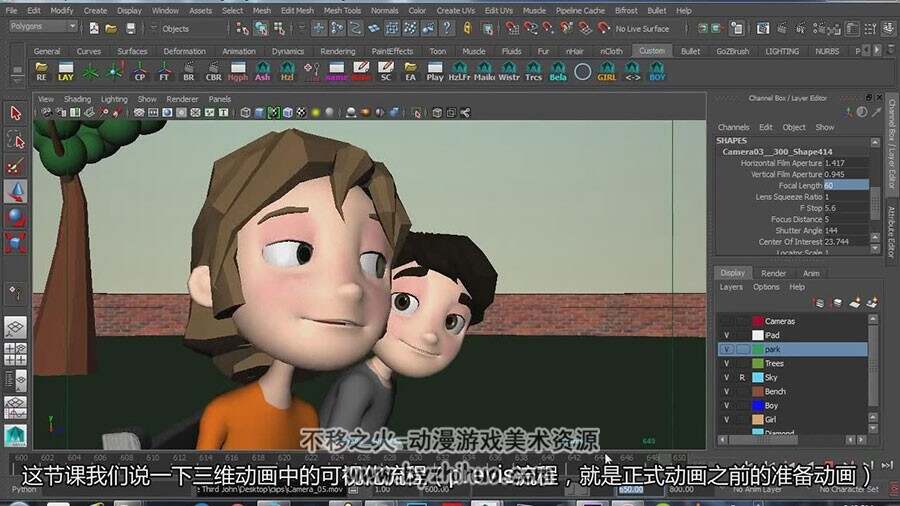Click the FT shelf button
Screen dimensions: 900x506
pos(164,72)
